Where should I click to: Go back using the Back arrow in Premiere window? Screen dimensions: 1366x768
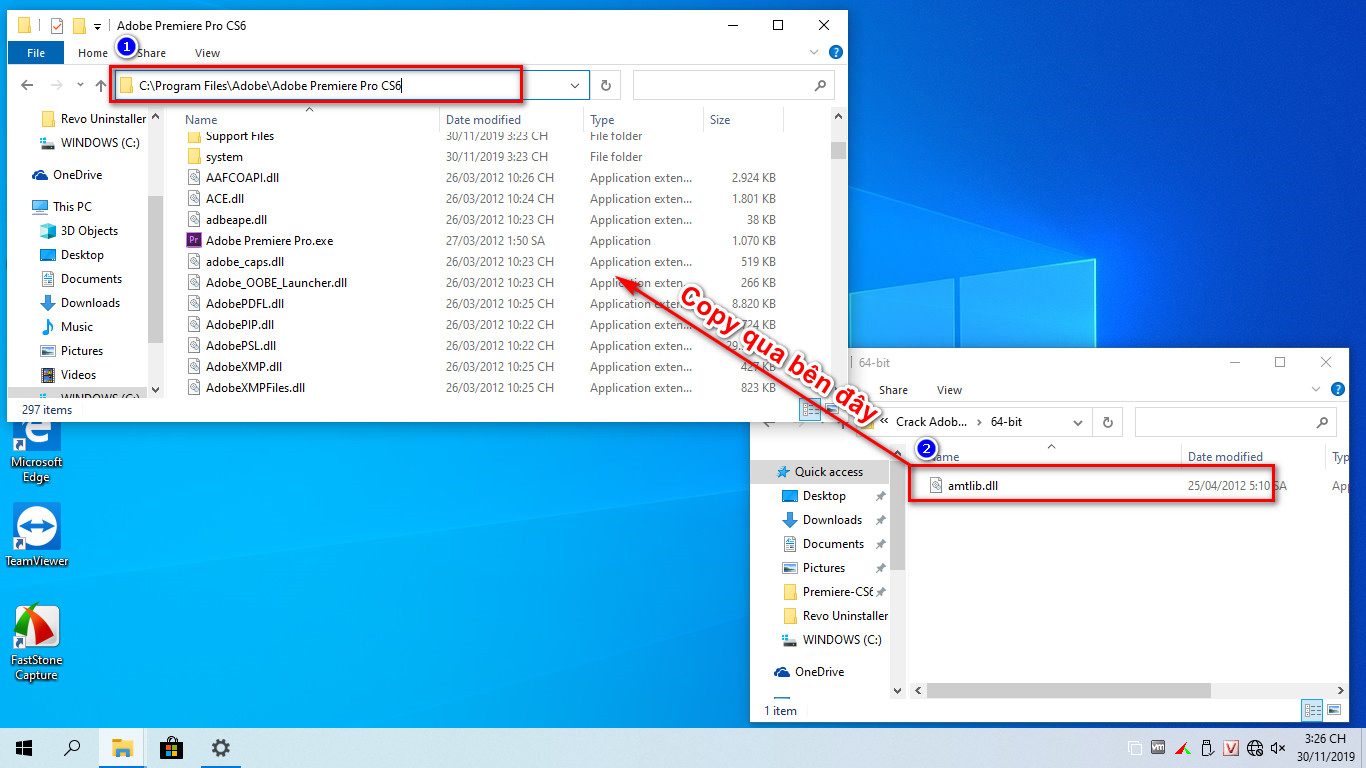coord(27,86)
